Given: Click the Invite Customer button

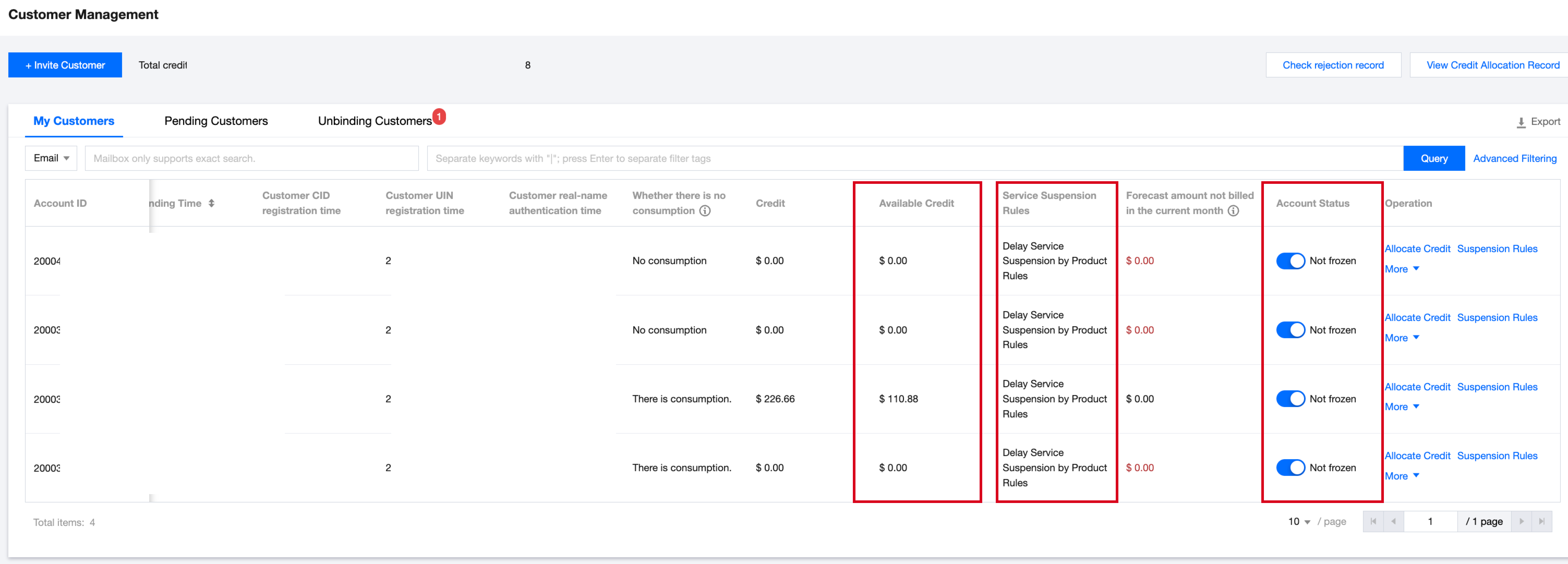Looking at the screenshot, I should [x=65, y=65].
